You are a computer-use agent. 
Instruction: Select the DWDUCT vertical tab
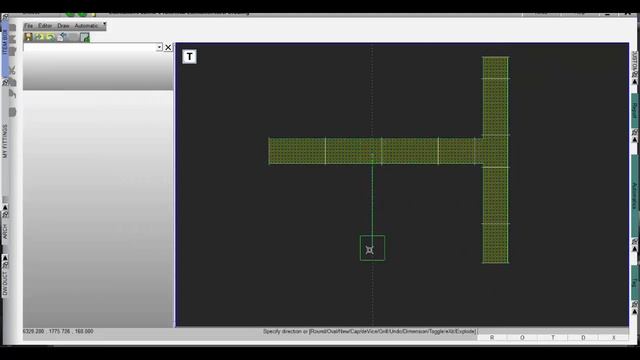pos(5,281)
